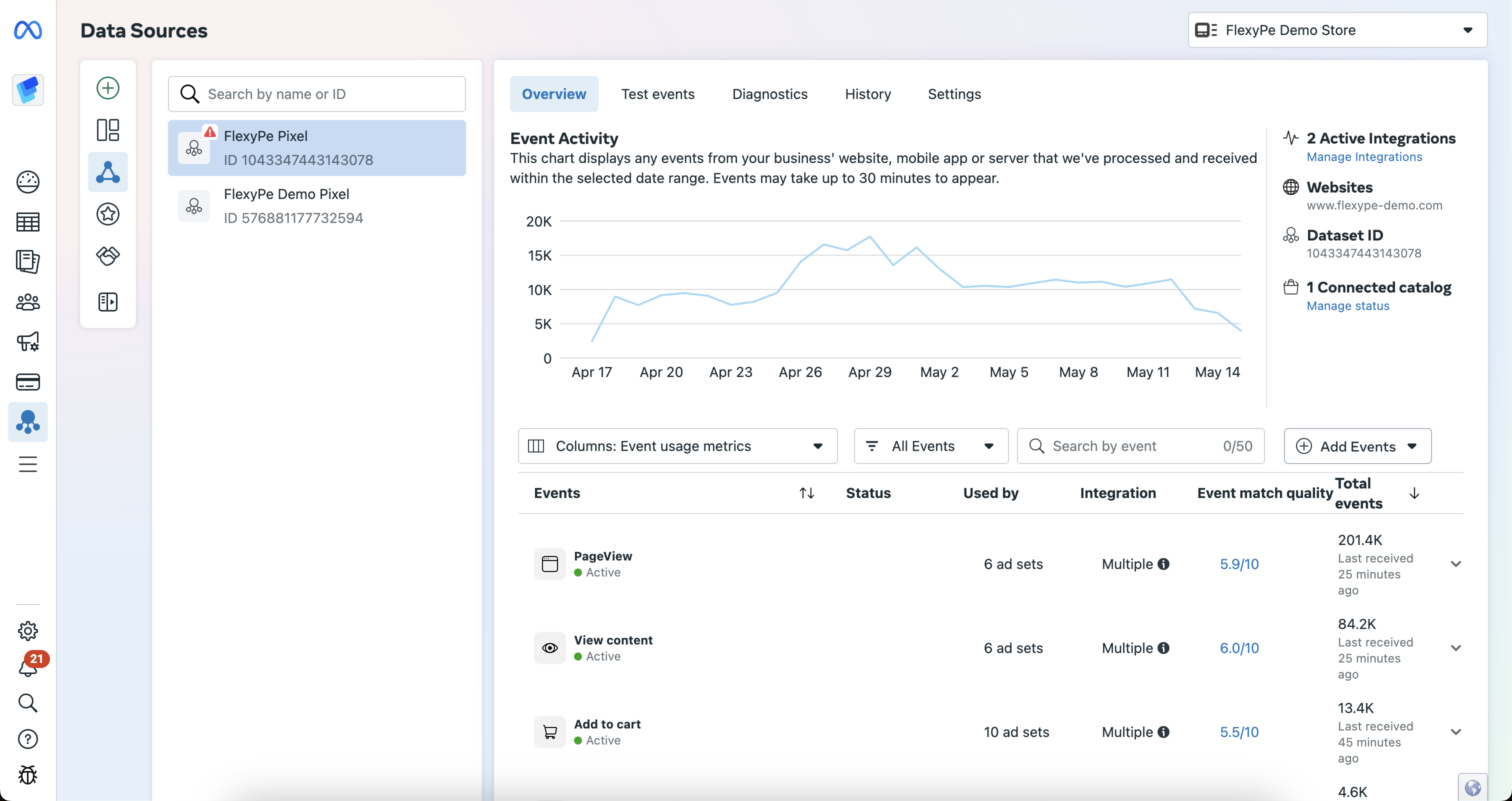
Task: Switch to the Test events tab
Action: [x=657, y=94]
